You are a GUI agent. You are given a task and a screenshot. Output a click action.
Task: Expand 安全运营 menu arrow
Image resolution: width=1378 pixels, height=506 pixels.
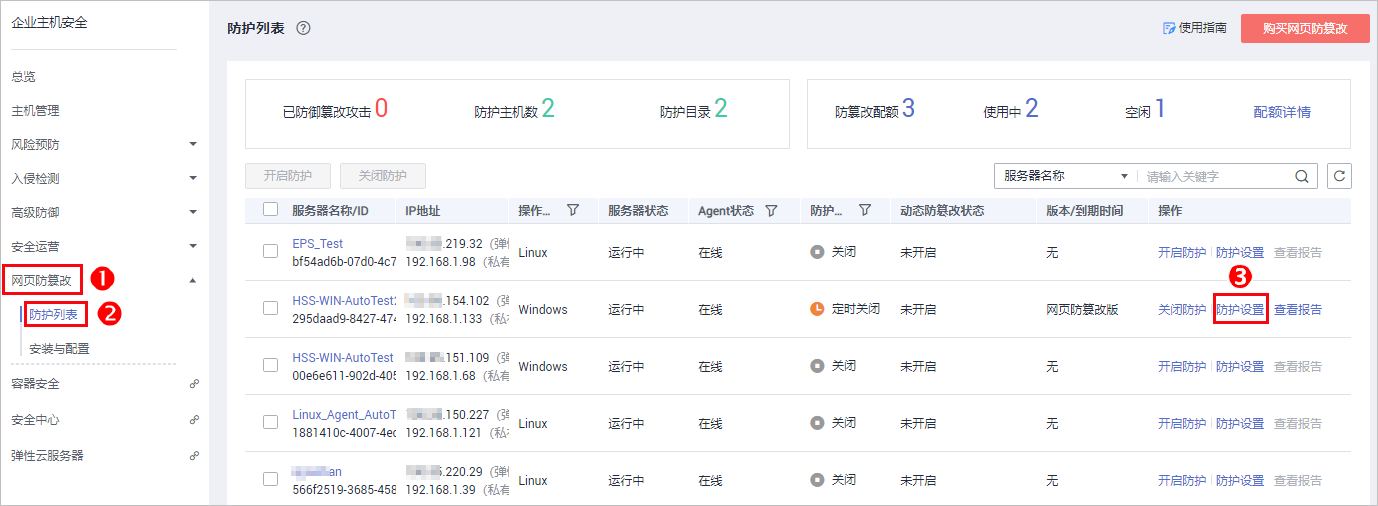pos(193,246)
